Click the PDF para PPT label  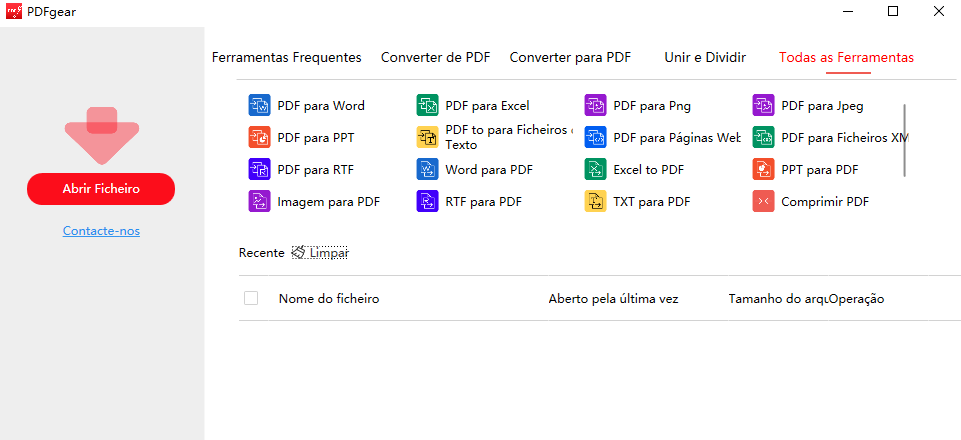click(316, 137)
